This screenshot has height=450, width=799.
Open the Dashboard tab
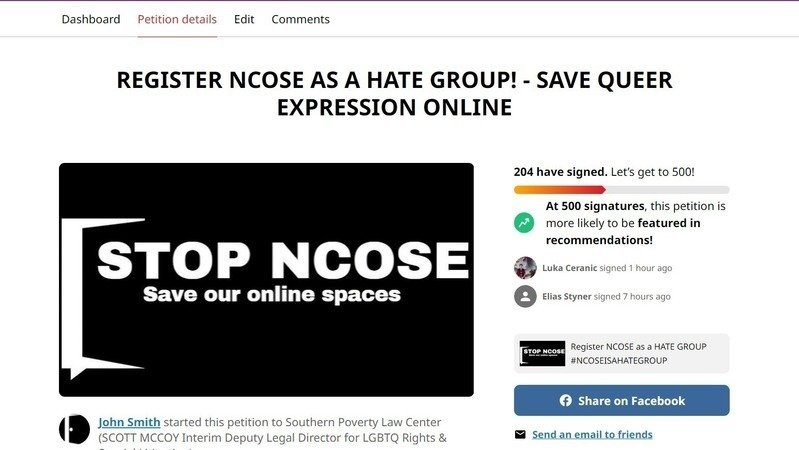pos(91,19)
